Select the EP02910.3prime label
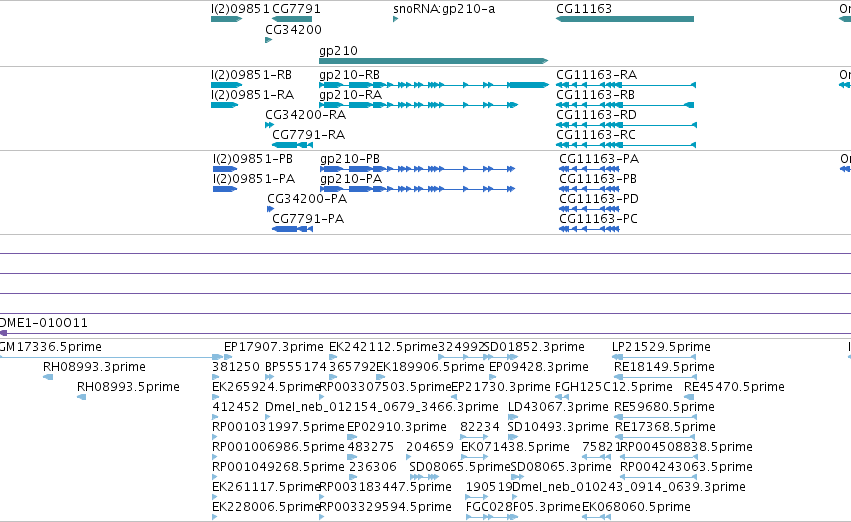851x522 pixels. (397, 427)
